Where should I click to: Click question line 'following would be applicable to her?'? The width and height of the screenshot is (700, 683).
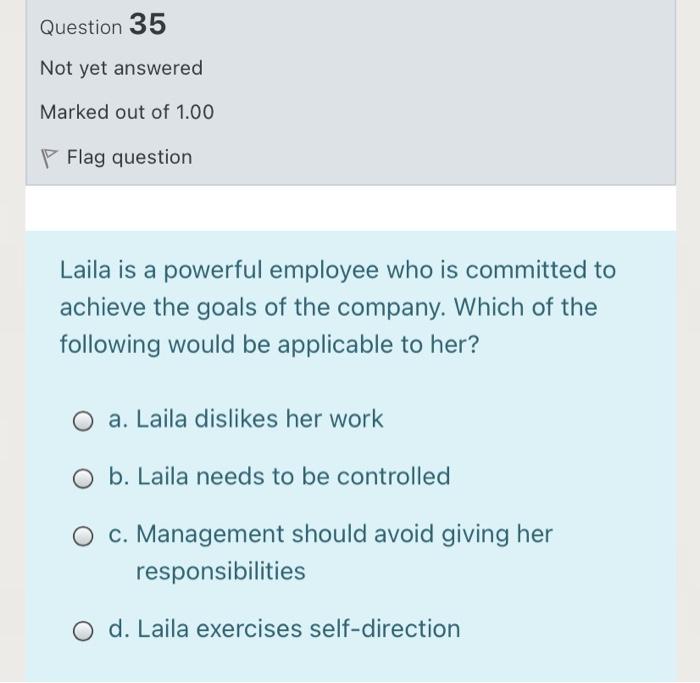(269, 344)
